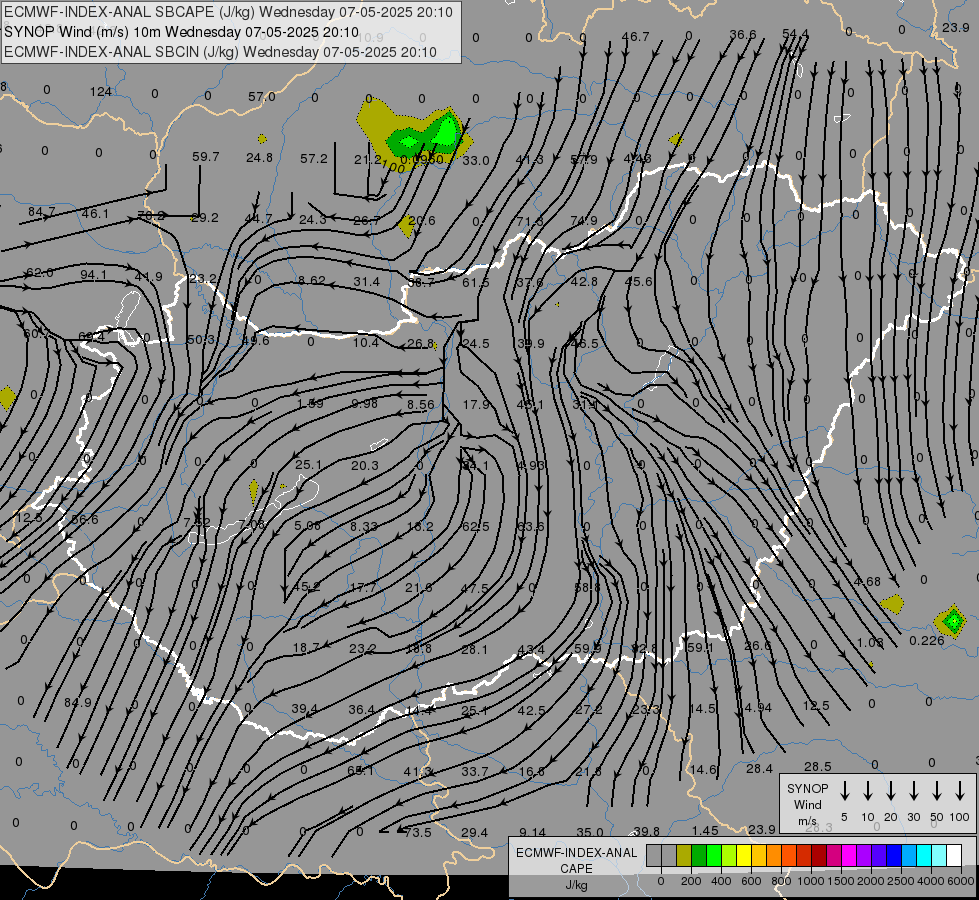Pick the white CAPE legend swatch
The height and width of the screenshot is (900, 979).
954,856
